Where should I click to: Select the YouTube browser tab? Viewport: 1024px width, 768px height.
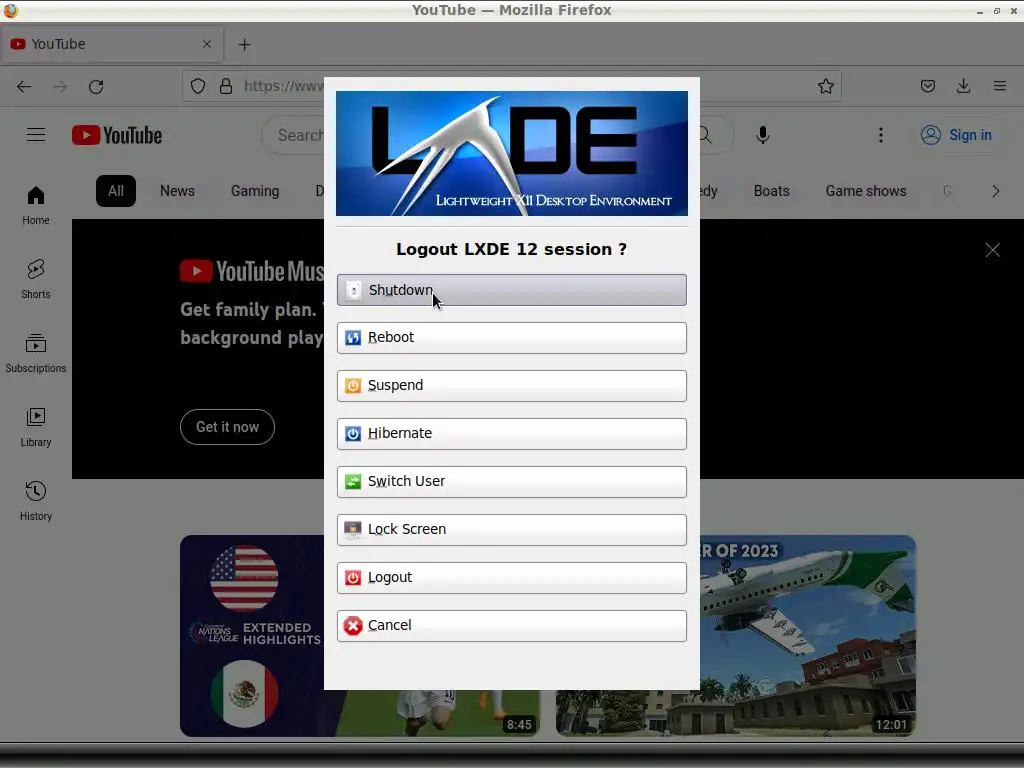[112, 44]
